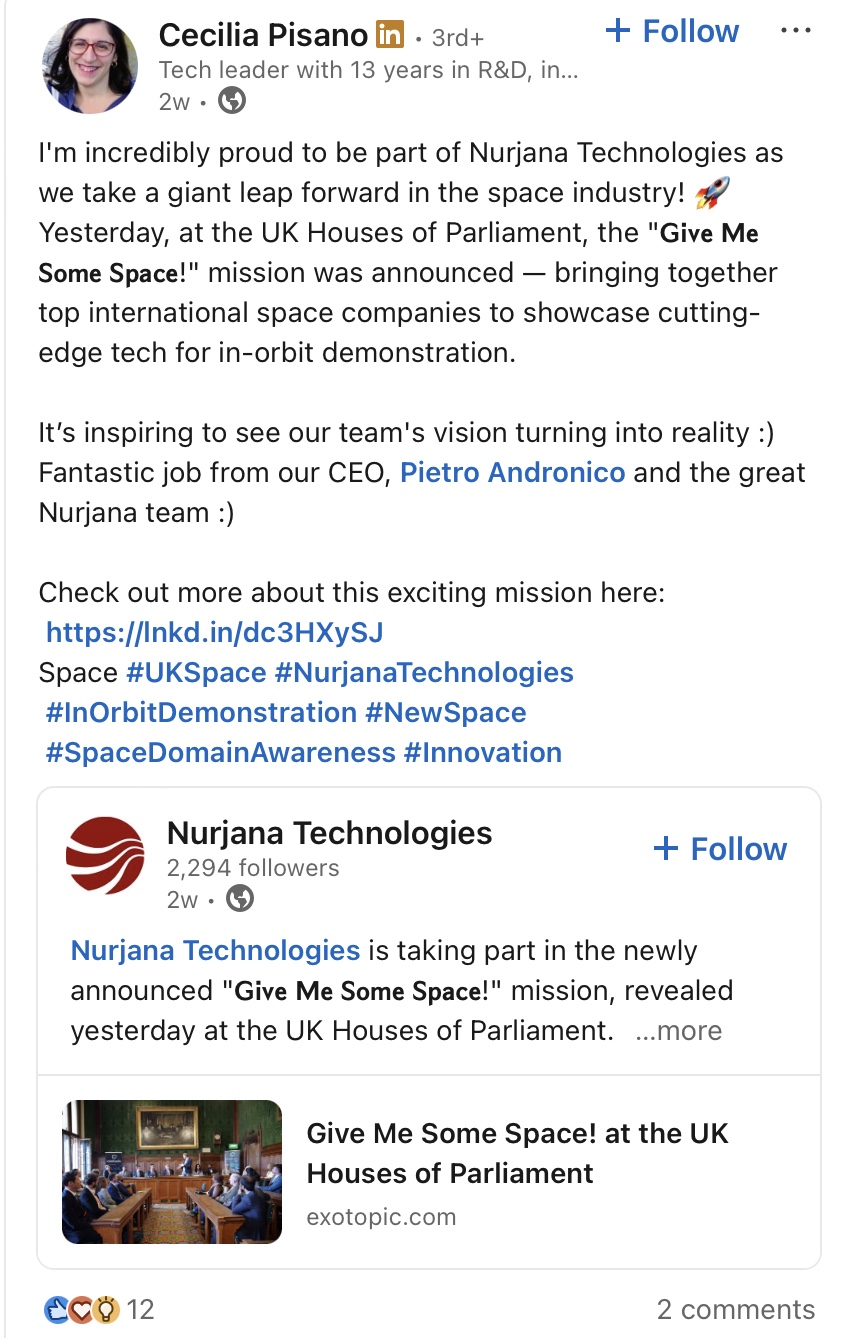847x1338 pixels.
Task: Open the #InOrbitDemonstration hashtag
Action: click(x=201, y=712)
